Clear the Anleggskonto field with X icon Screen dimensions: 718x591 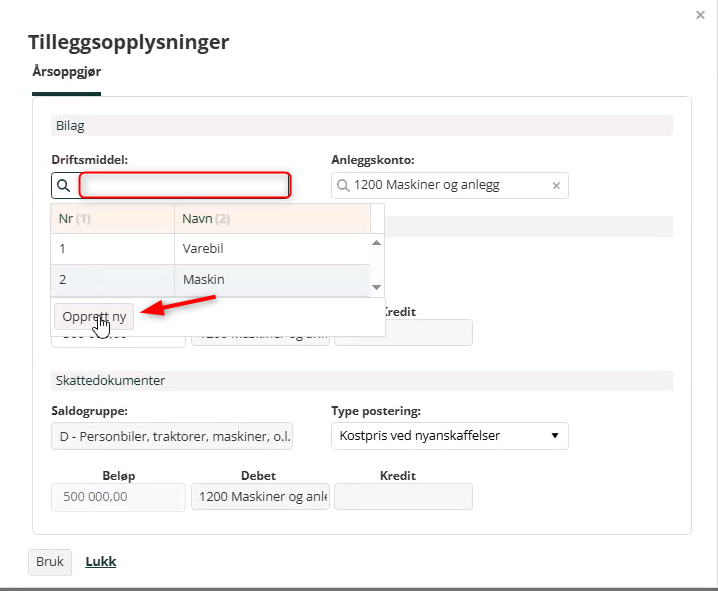click(556, 185)
